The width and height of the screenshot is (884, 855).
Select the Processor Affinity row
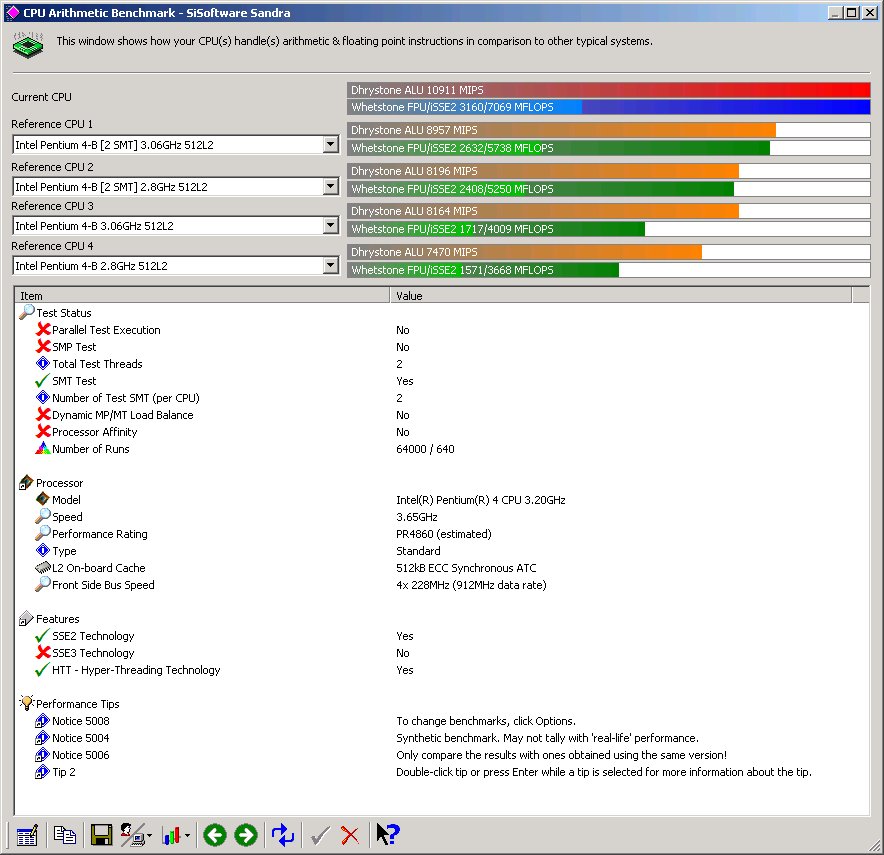(x=442, y=432)
